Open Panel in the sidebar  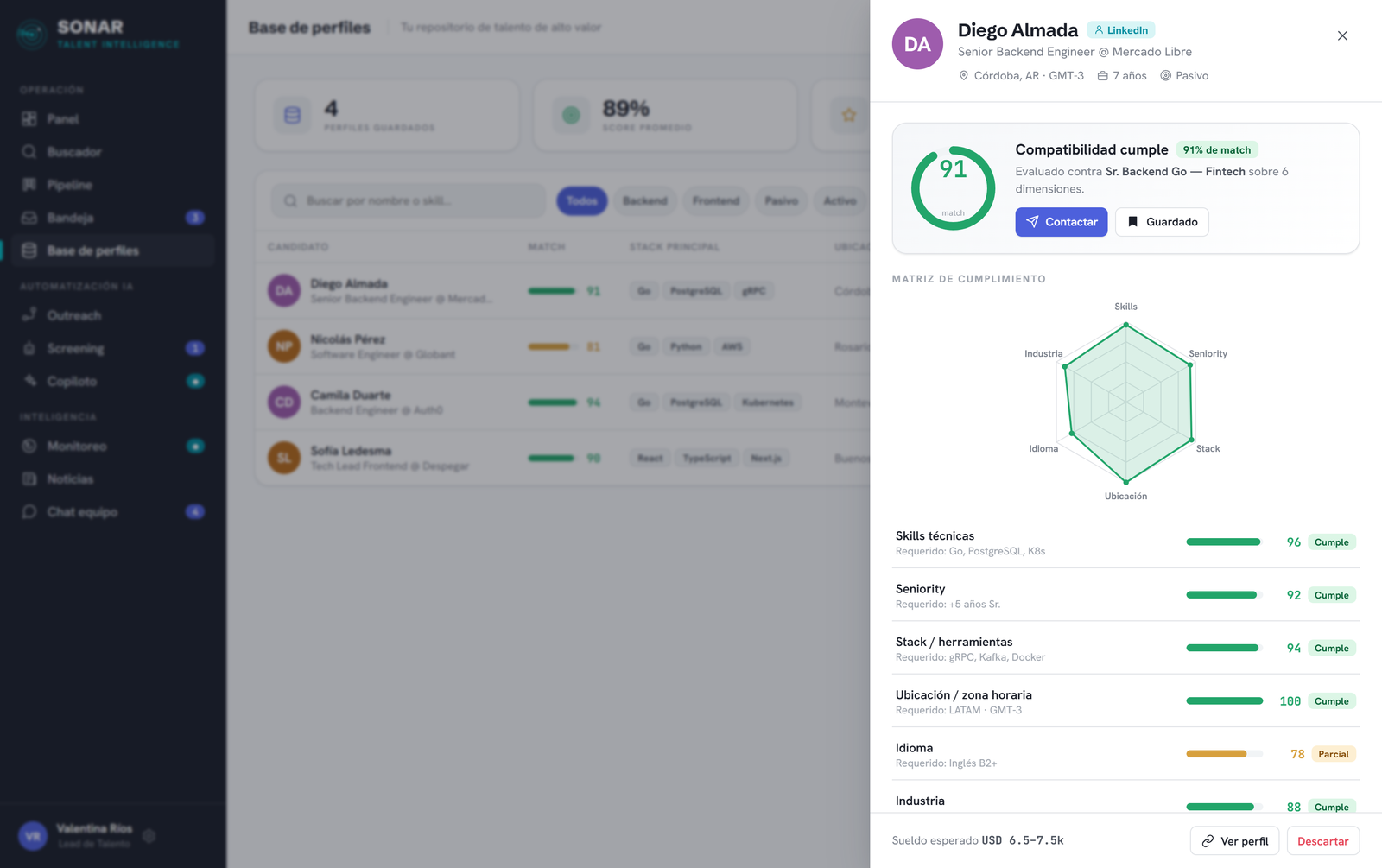(114, 119)
